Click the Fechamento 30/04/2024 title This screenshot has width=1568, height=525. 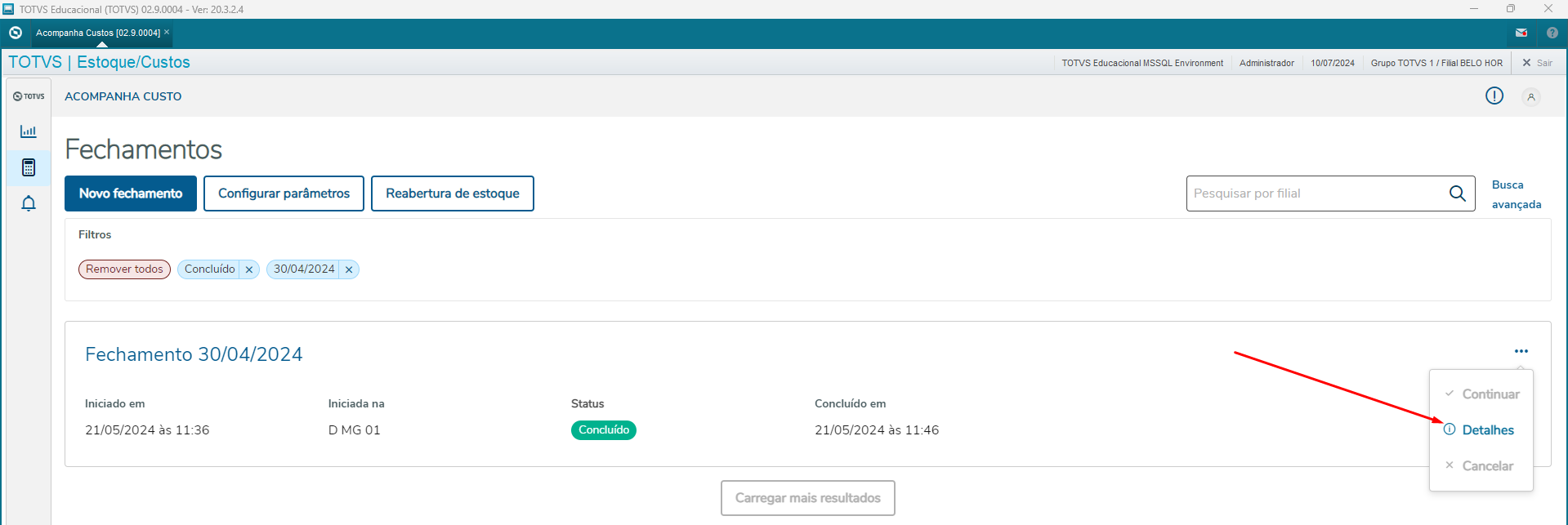tap(194, 354)
